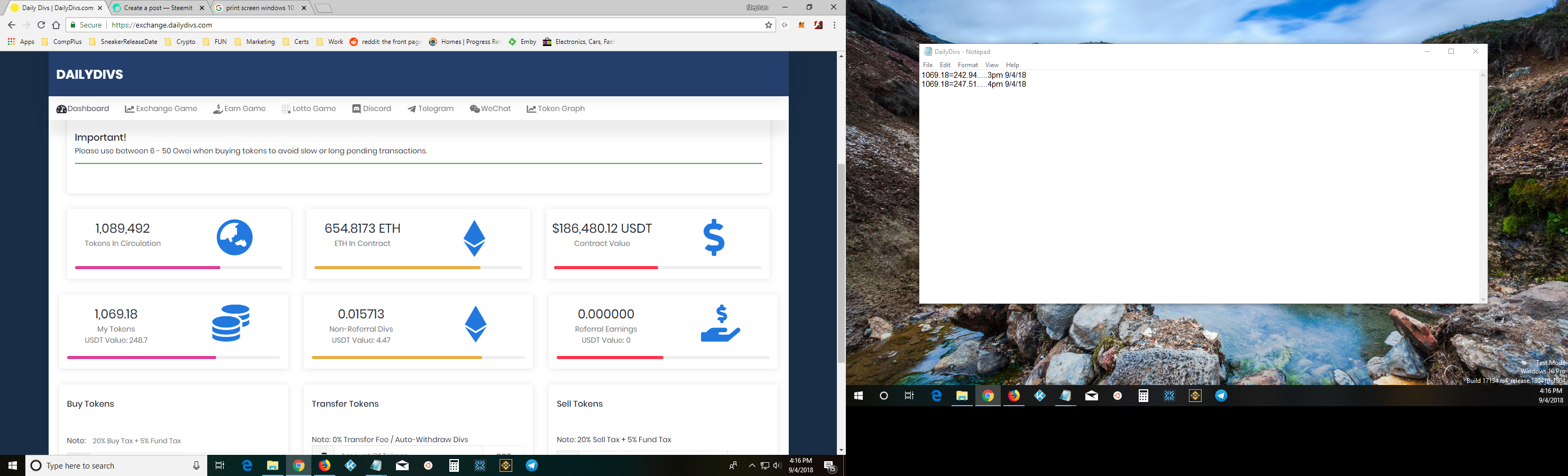Screen dimensions: 1568x476
Task: Open the Action Center notifications icon
Action: 829,466
